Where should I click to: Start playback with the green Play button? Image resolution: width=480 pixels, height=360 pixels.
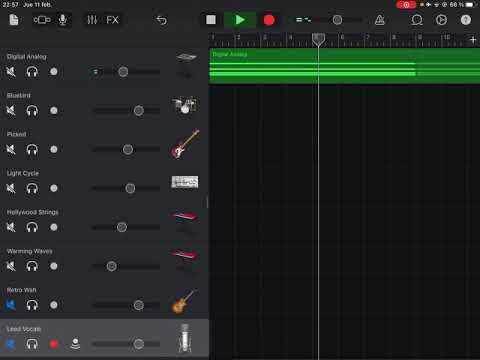click(240, 20)
